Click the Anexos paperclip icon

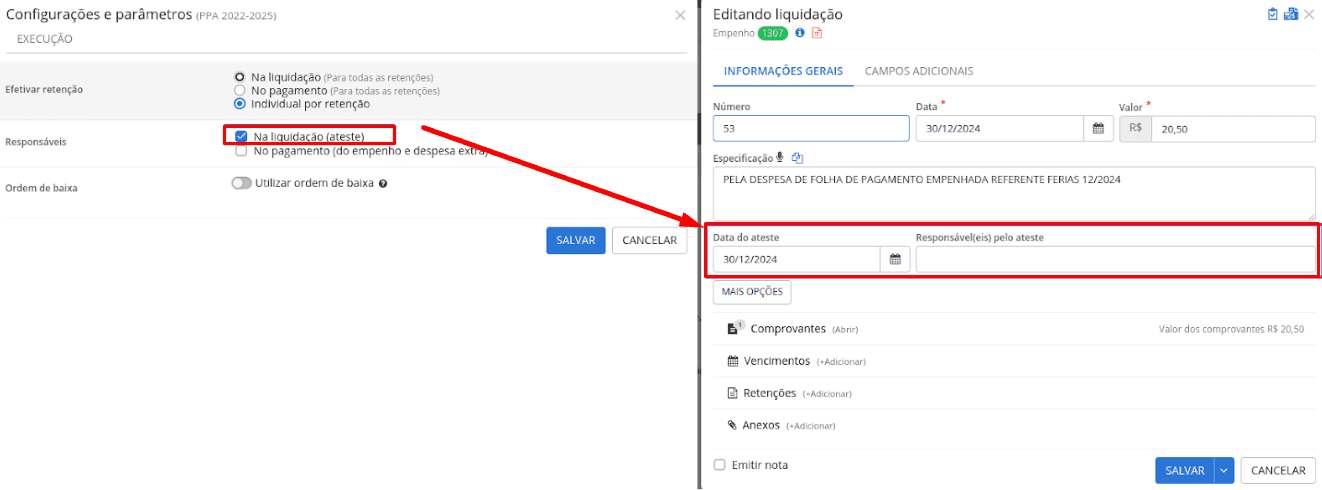pyautogui.click(x=733, y=425)
